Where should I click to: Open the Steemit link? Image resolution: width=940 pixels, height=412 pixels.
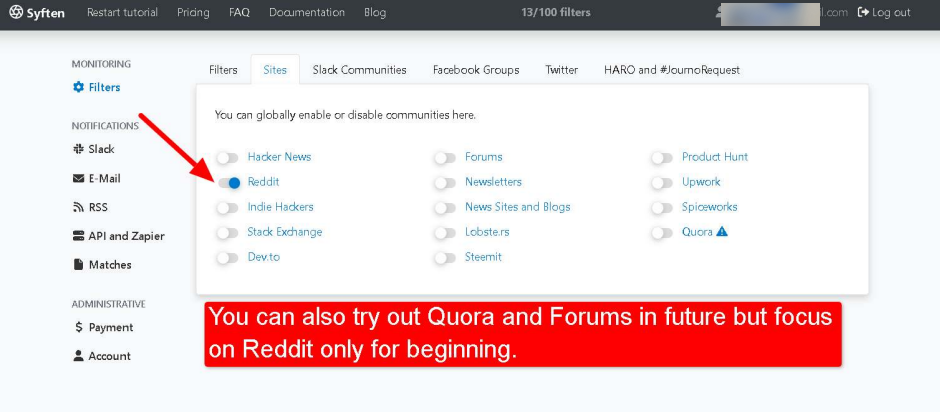point(483,257)
